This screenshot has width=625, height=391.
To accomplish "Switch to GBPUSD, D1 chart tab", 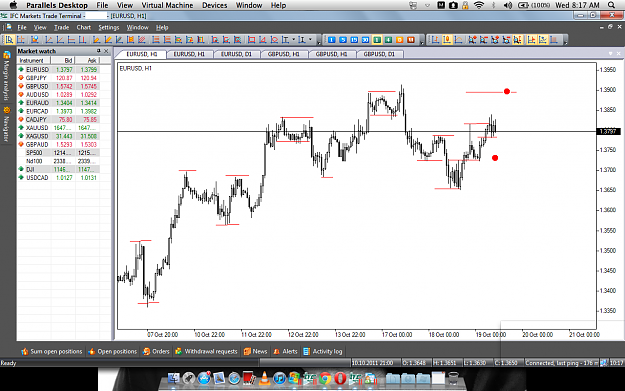I will 379,54.
